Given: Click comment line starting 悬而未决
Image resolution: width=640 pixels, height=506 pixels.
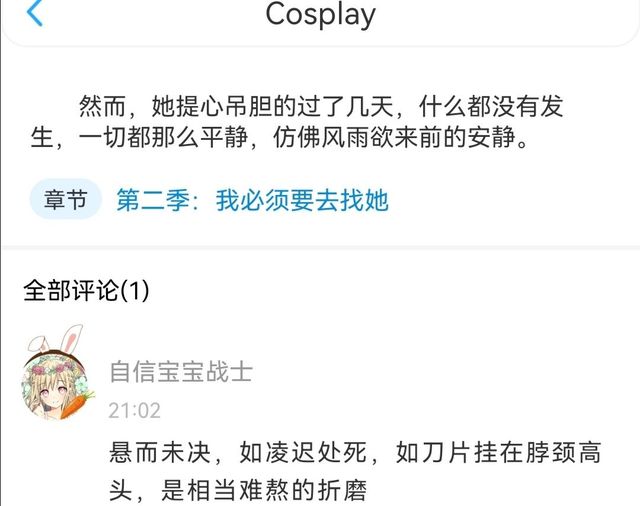Looking at the screenshot, I should [x=355, y=453].
